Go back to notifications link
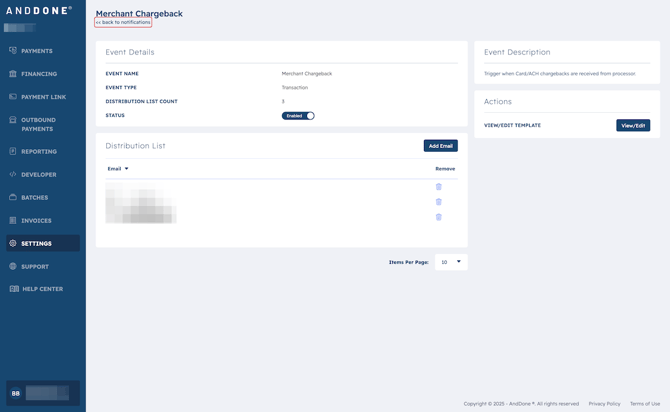Screen dimensions: 670x412 [123, 22]
